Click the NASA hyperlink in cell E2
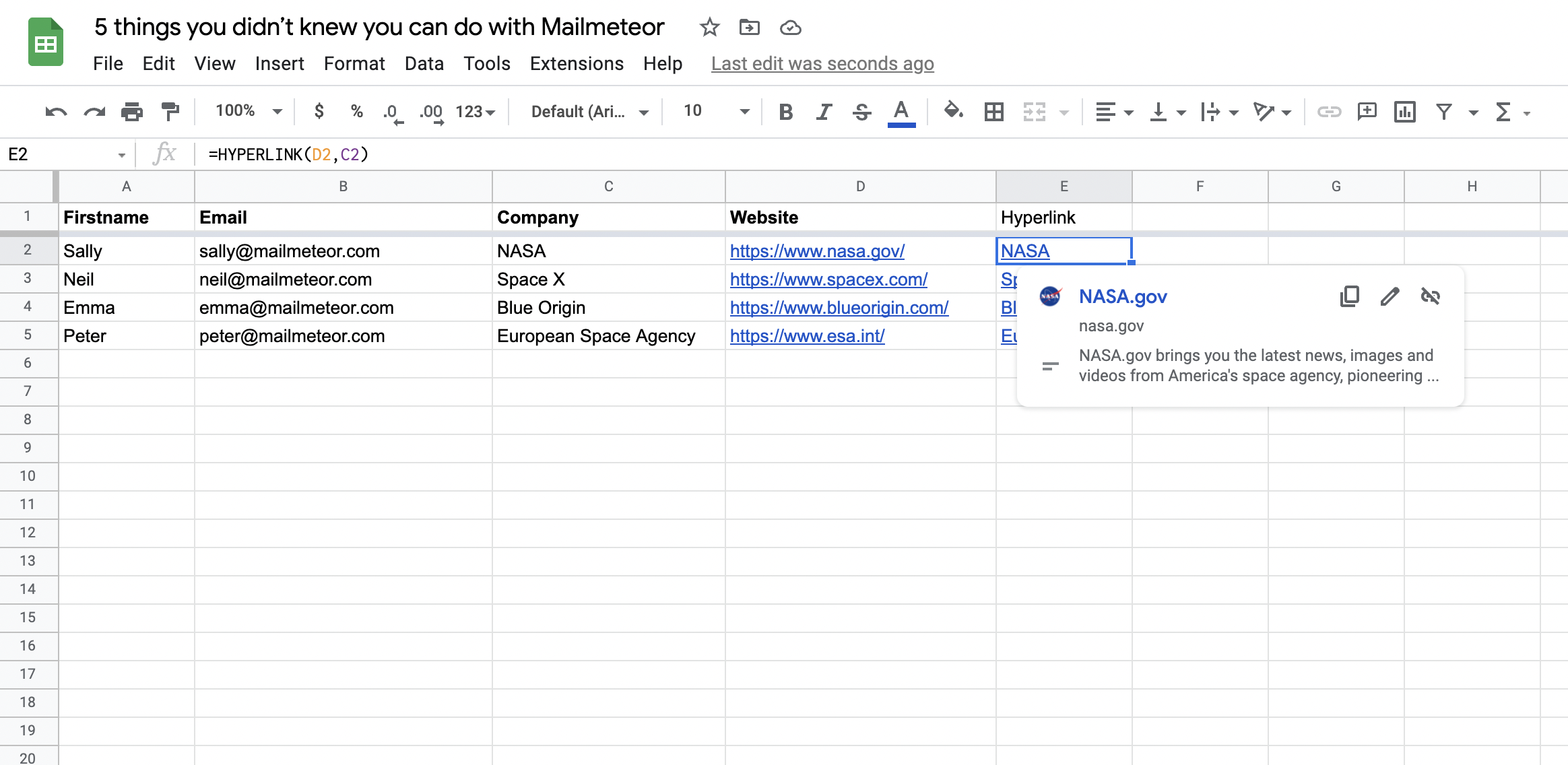This screenshot has width=1568, height=765. [1025, 251]
